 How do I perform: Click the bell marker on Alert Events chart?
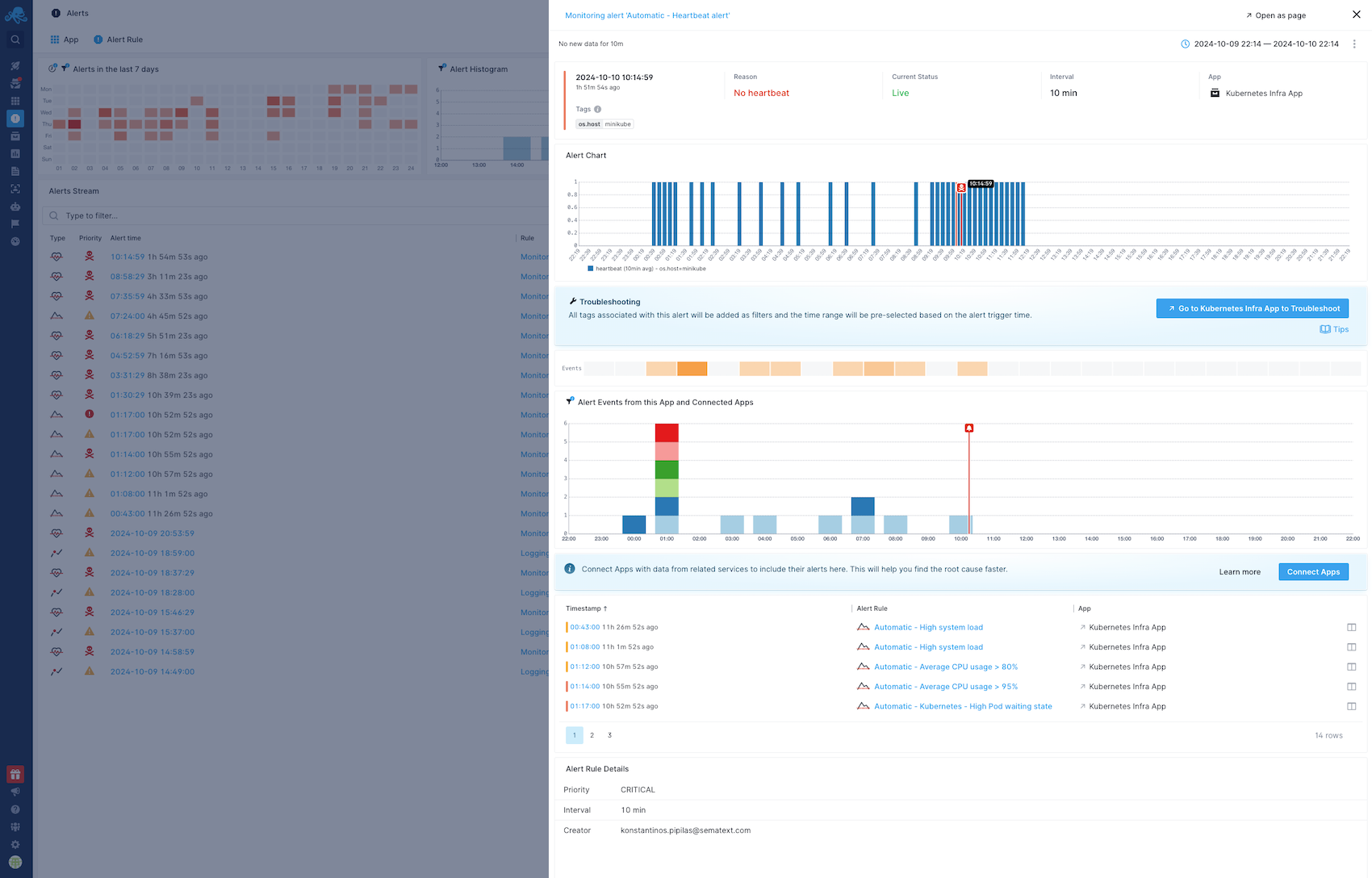click(x=969, y=428)
